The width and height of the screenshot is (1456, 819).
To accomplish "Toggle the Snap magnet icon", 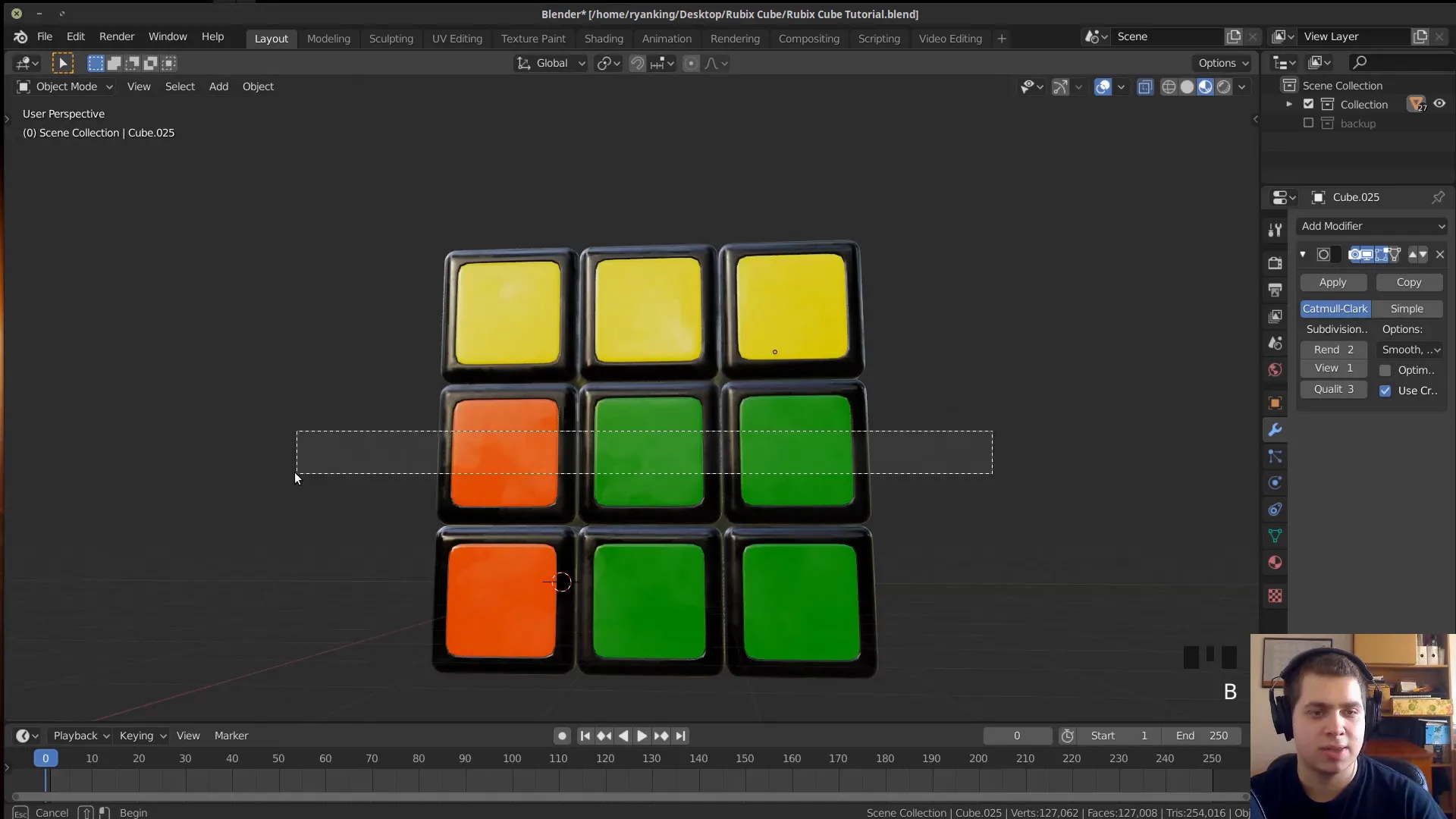I will click(638, 63).
